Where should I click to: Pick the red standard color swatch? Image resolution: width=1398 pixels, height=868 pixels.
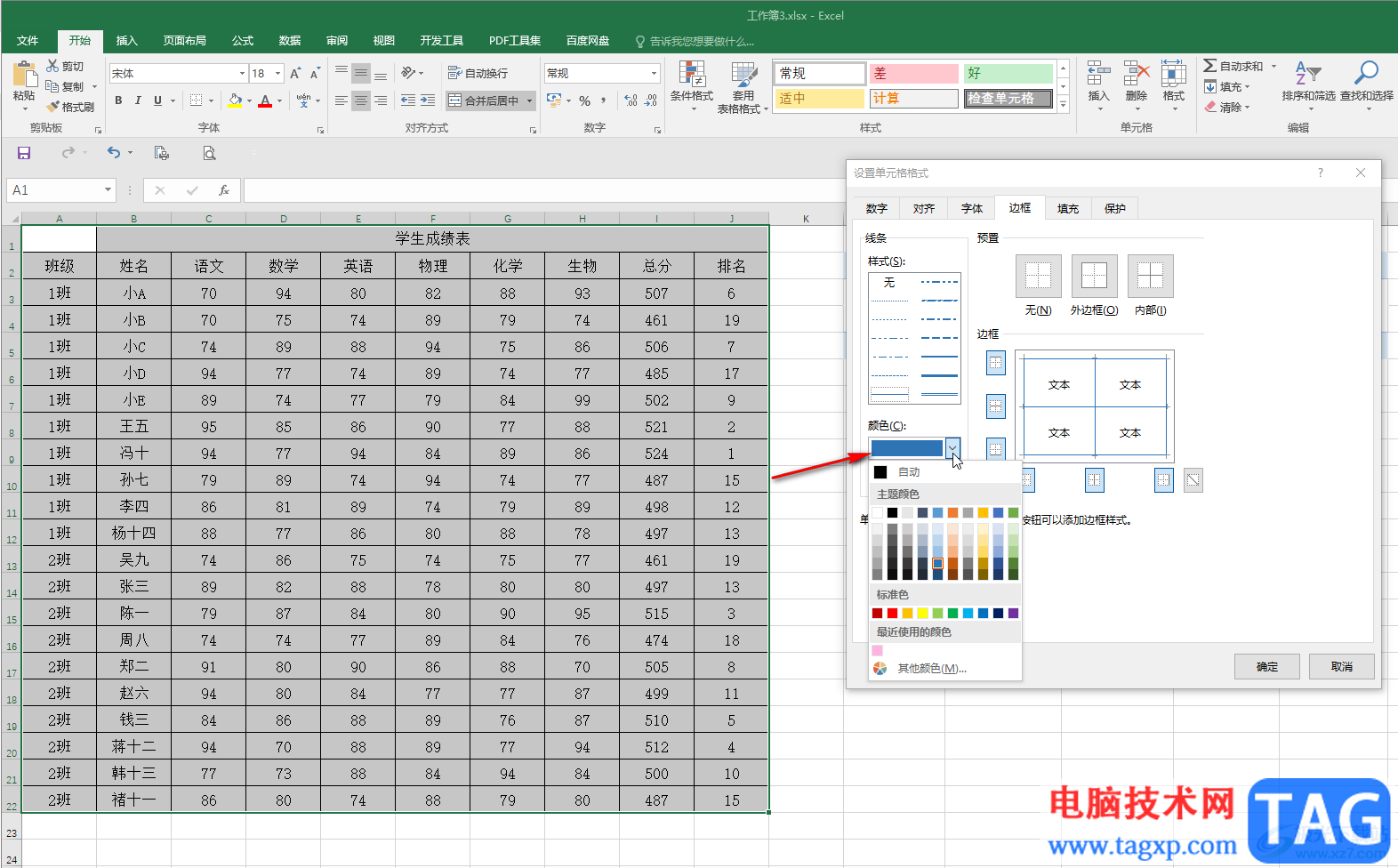point(892,613)
